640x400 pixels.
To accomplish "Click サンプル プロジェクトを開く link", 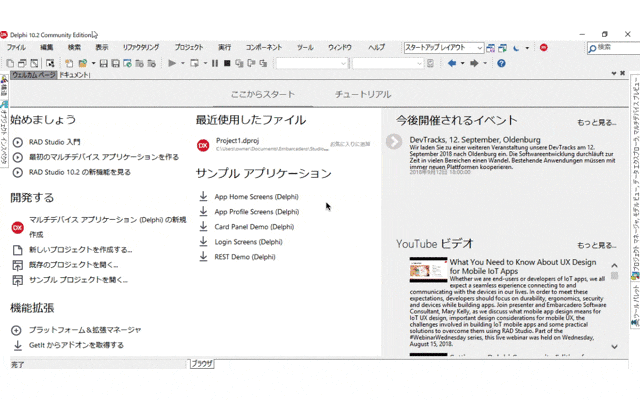I will coord(78,280).
